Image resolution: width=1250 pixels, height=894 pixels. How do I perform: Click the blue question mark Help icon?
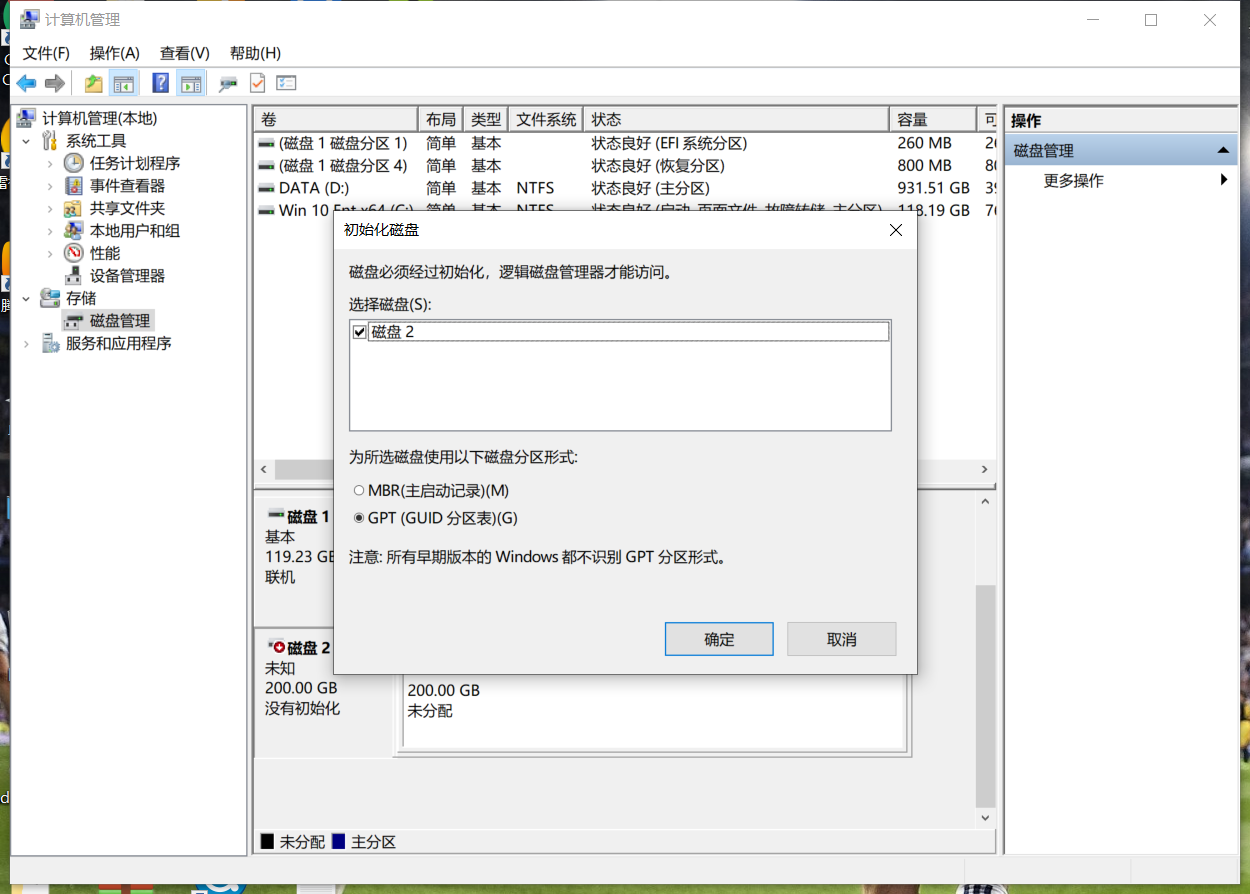click(160, 84)
